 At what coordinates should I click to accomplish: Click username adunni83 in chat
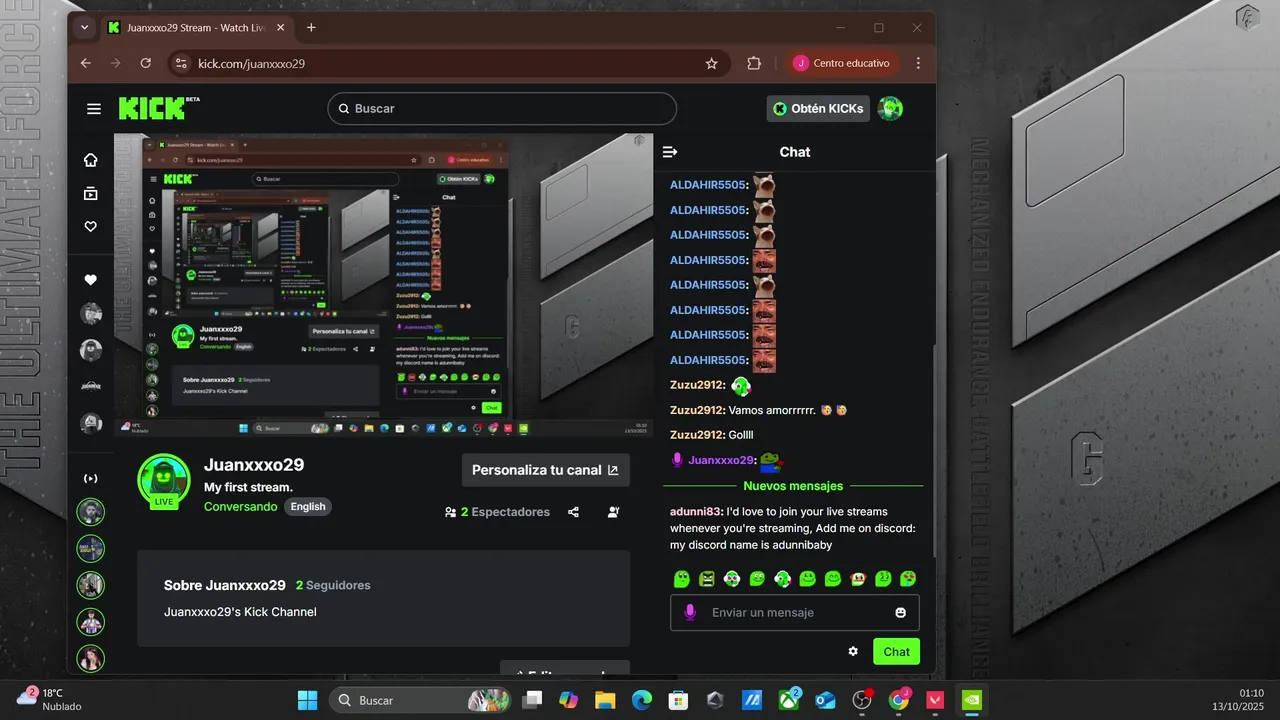pos(696,511)
